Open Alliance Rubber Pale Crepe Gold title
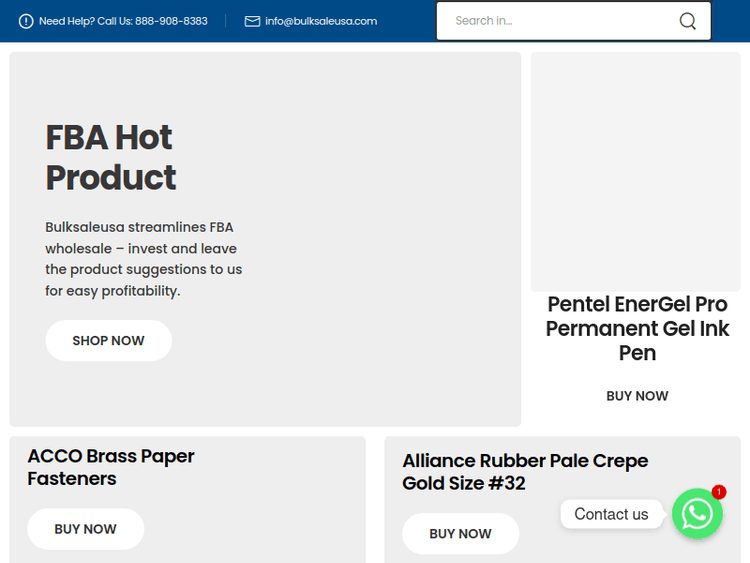The image size is (750, 563). point(525,472)
